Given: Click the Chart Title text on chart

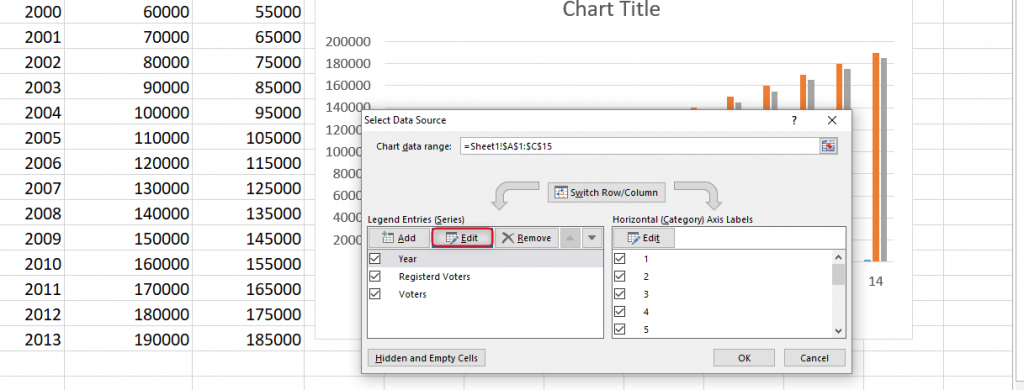Looking at the screenshot, I should point(611,9).
